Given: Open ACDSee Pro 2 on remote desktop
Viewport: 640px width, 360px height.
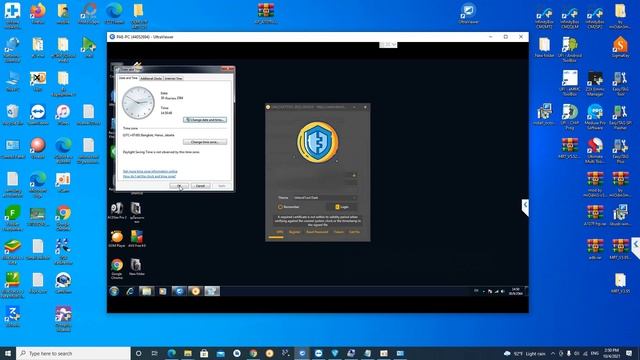Looking at the screenshot, I should pos(117,211).
